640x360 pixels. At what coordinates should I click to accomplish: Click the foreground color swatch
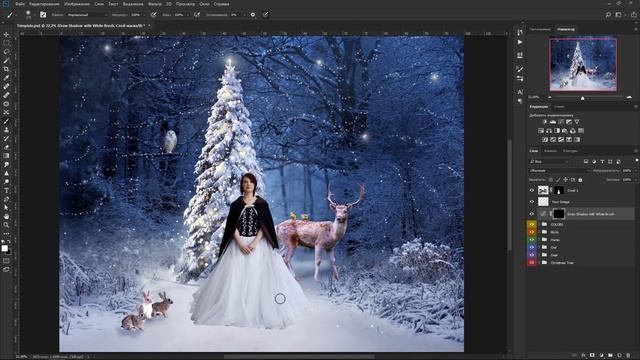[x=4, y=248]
